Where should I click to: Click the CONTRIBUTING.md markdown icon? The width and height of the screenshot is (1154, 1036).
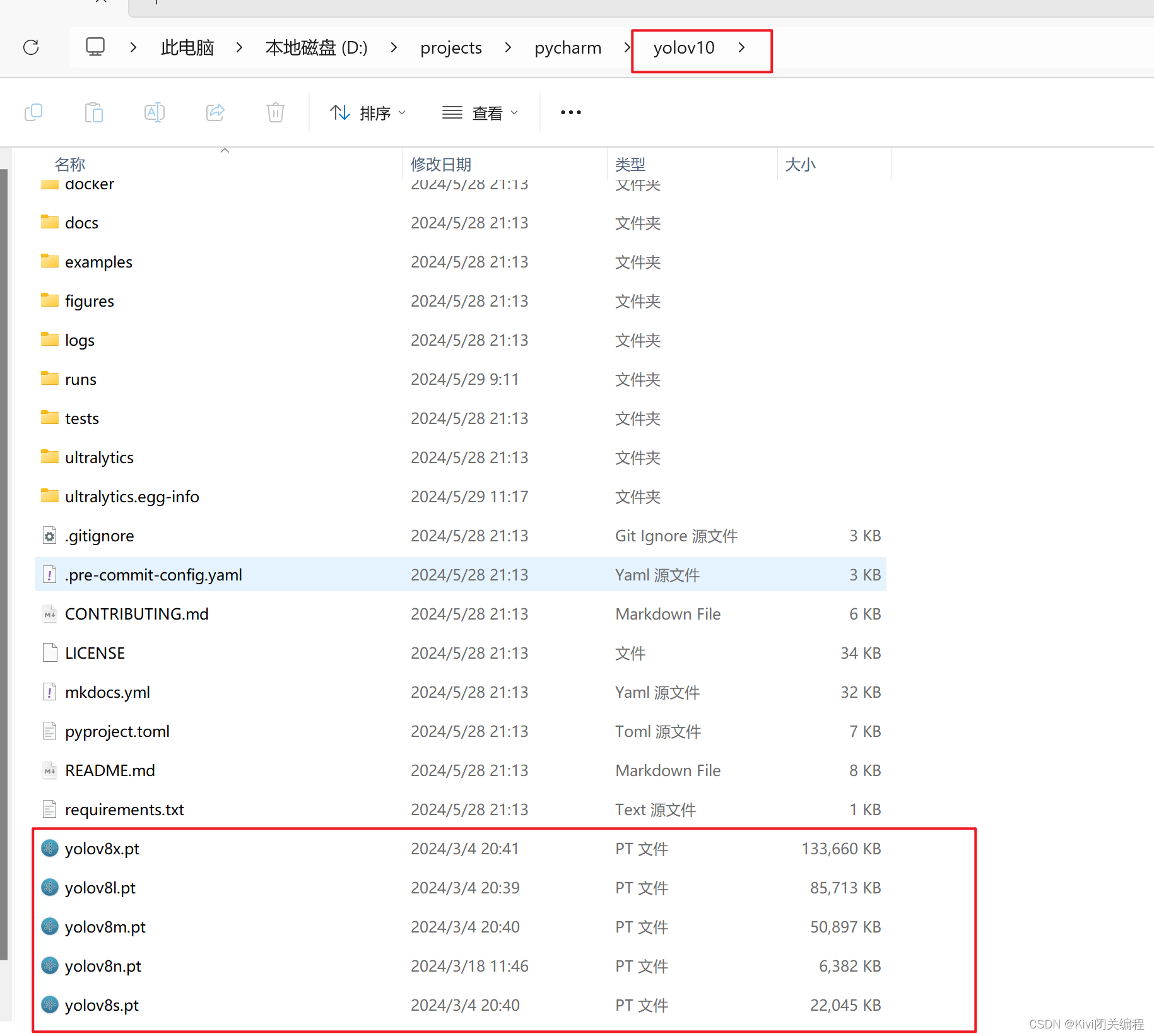click(x=50, y=614)
